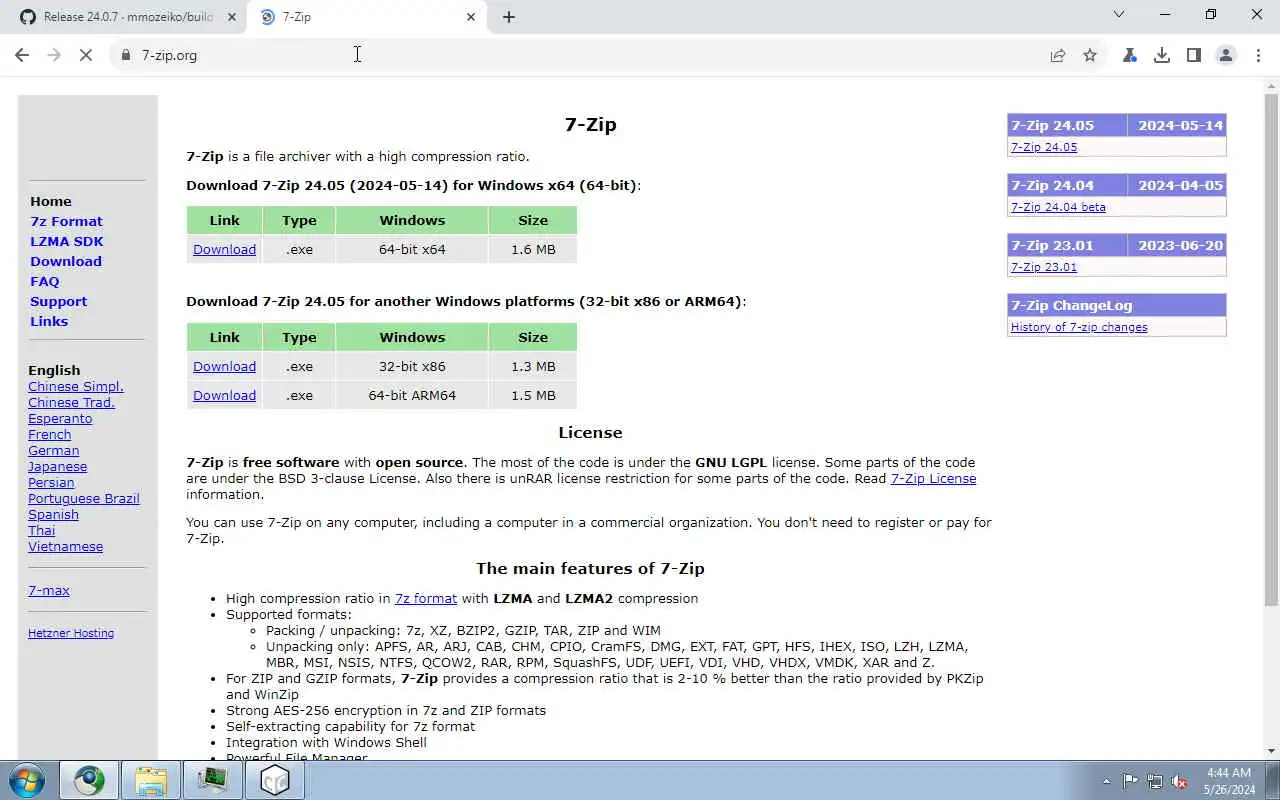Download the 64-bit x64 .exe
1280x800 pixels.
click(224, 249)
